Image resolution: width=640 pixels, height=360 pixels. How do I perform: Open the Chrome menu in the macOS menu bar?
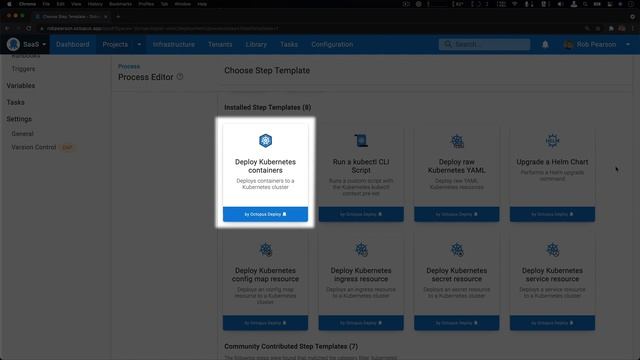[x=27, y=4]
